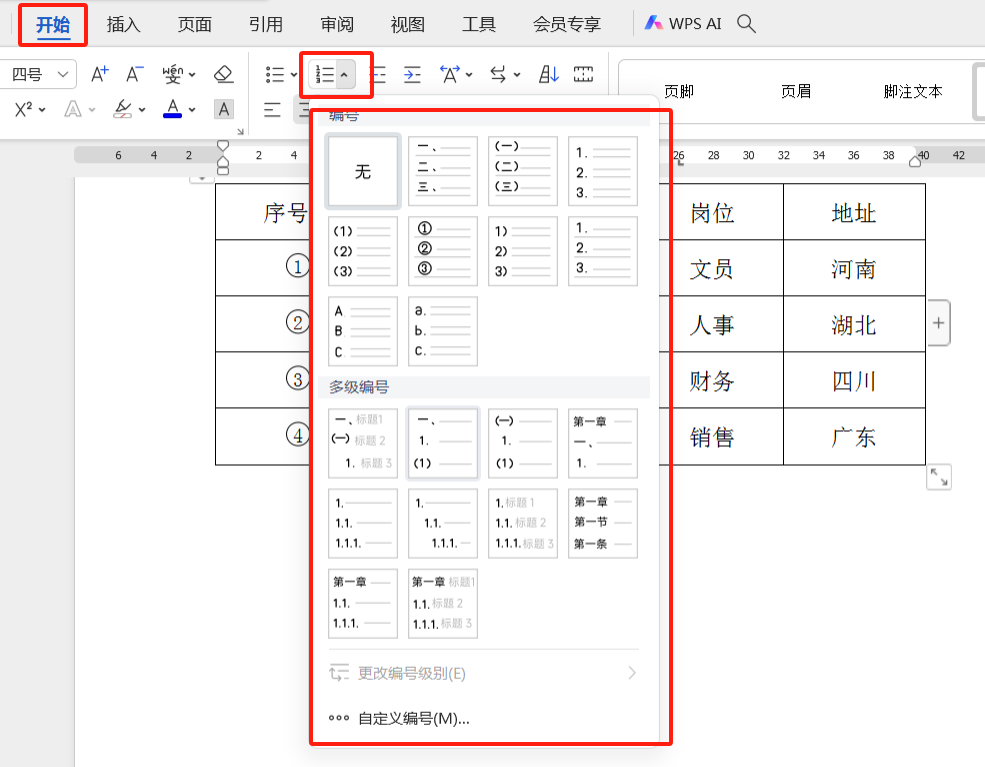Click the phonetic guide (wén) icon

[x=172, y=74]
